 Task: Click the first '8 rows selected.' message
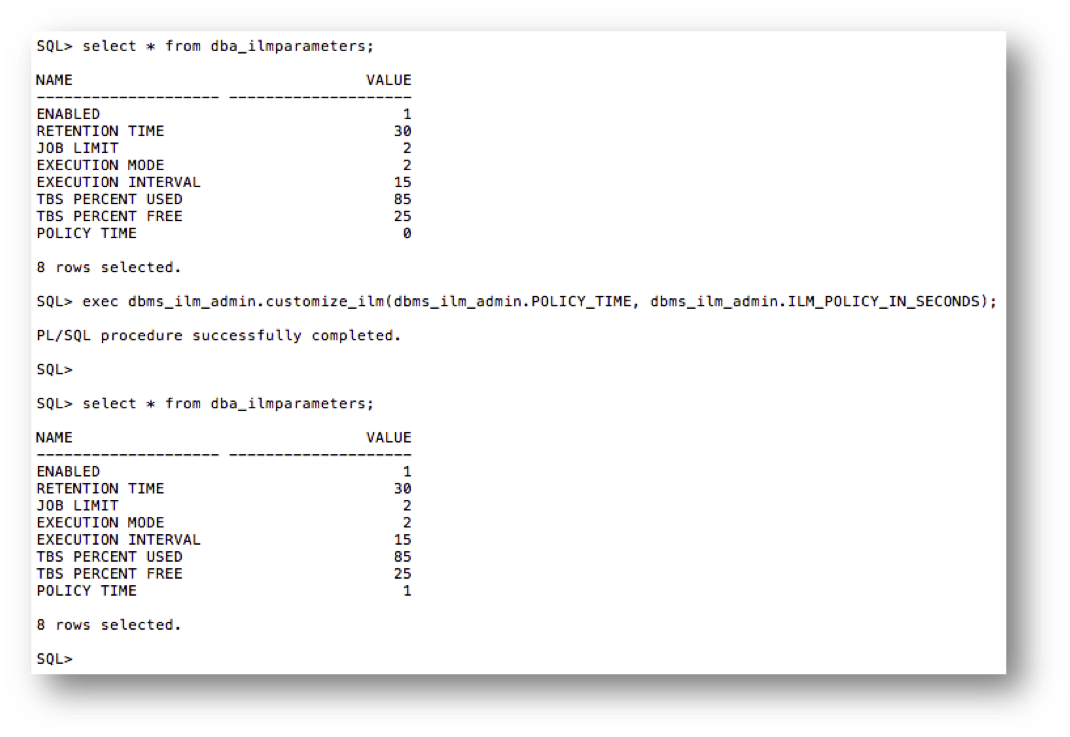point(109,267)
